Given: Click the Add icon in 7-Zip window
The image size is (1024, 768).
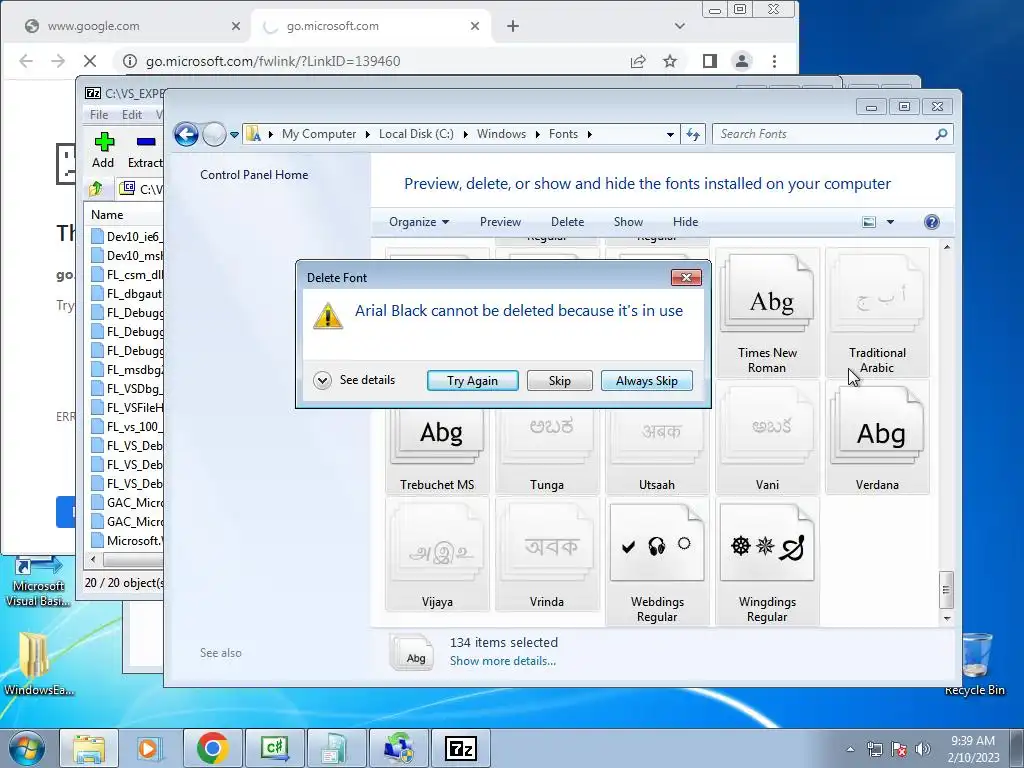Looking at the screenshot, I should point(103,150).
